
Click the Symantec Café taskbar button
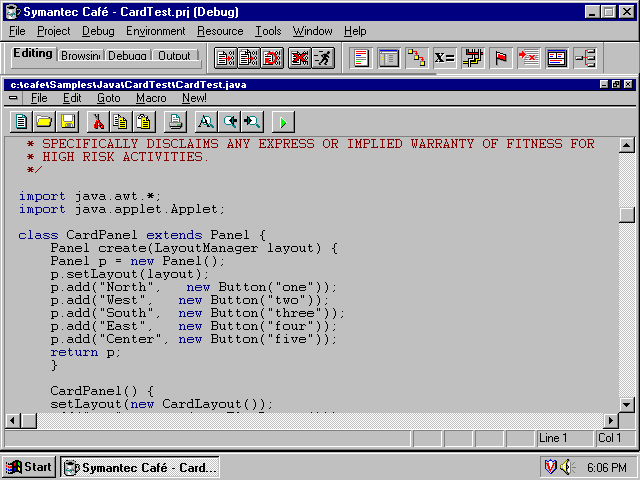tap(140, 467)
